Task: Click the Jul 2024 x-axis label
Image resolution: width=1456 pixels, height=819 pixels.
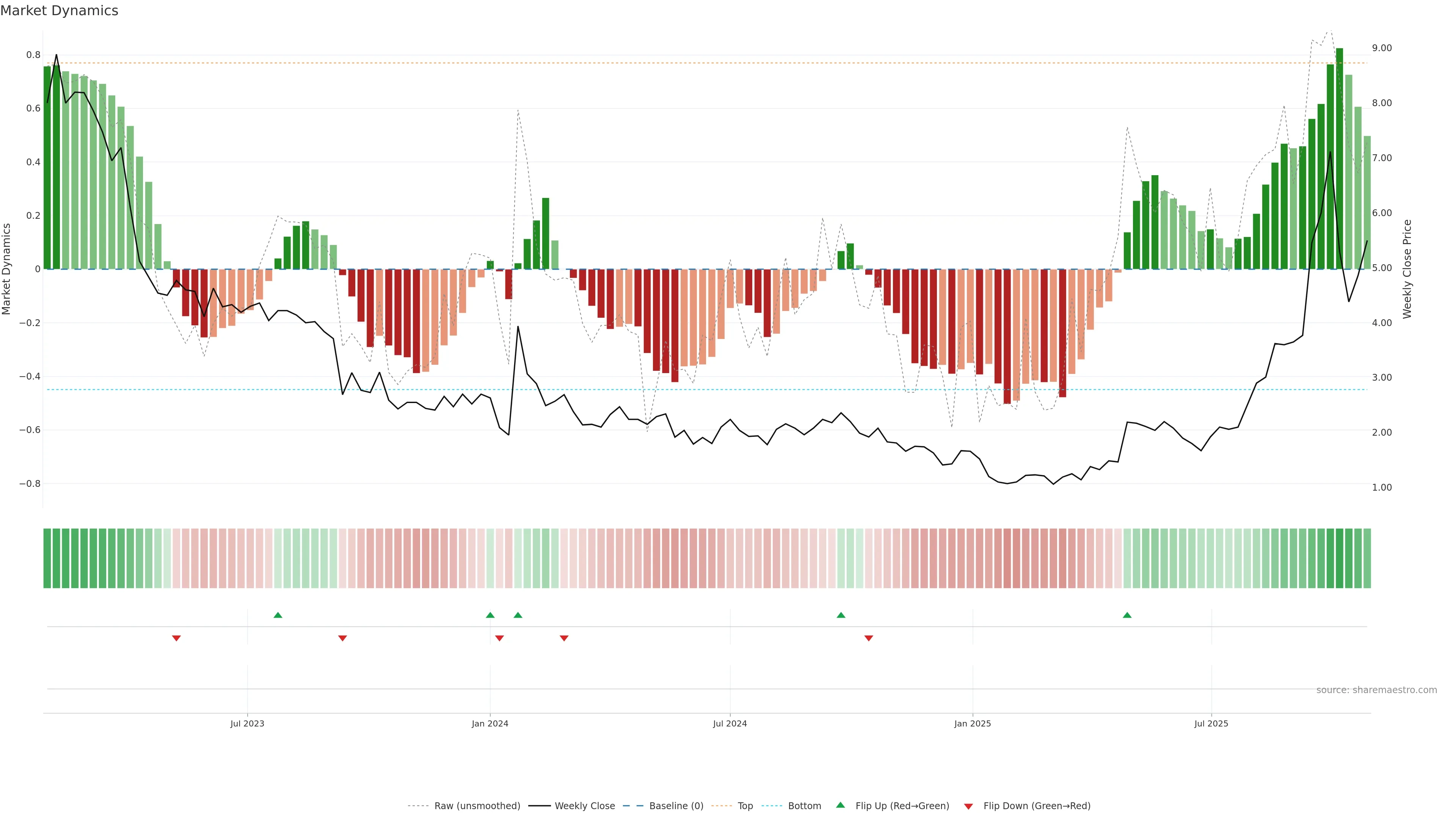Action: click(730, 723)
